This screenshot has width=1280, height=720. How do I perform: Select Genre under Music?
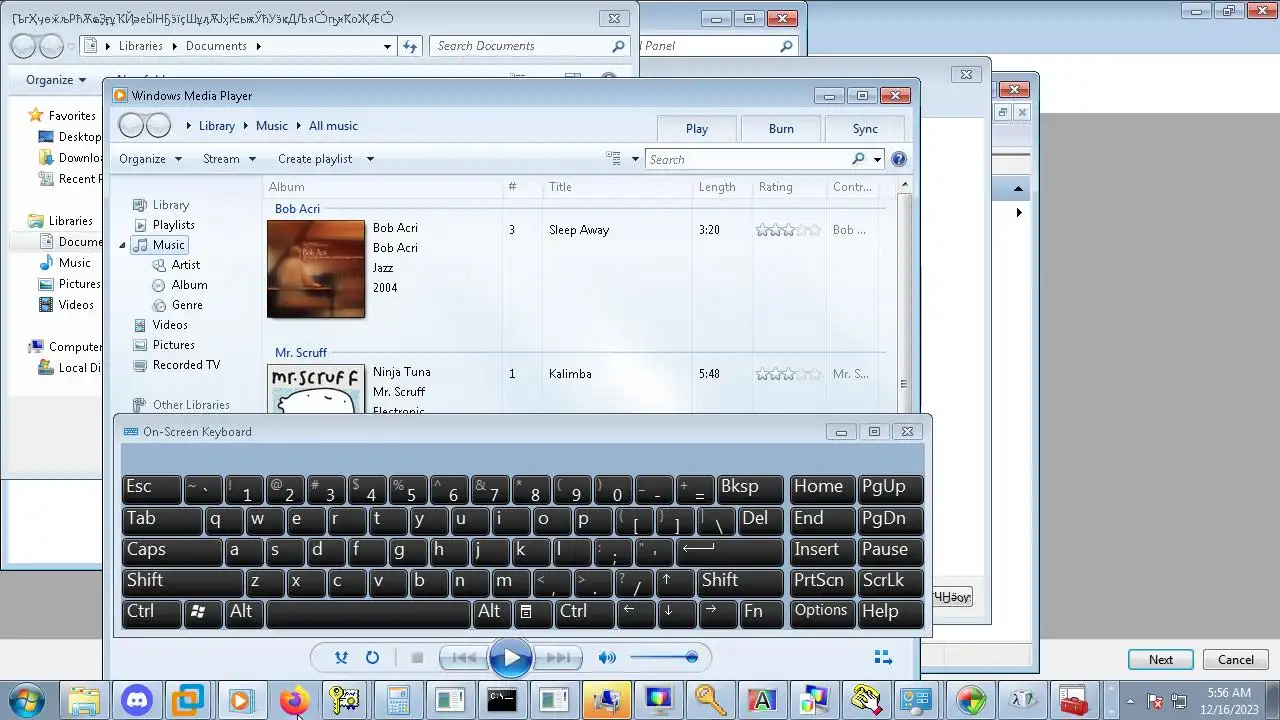pos(187,305)
